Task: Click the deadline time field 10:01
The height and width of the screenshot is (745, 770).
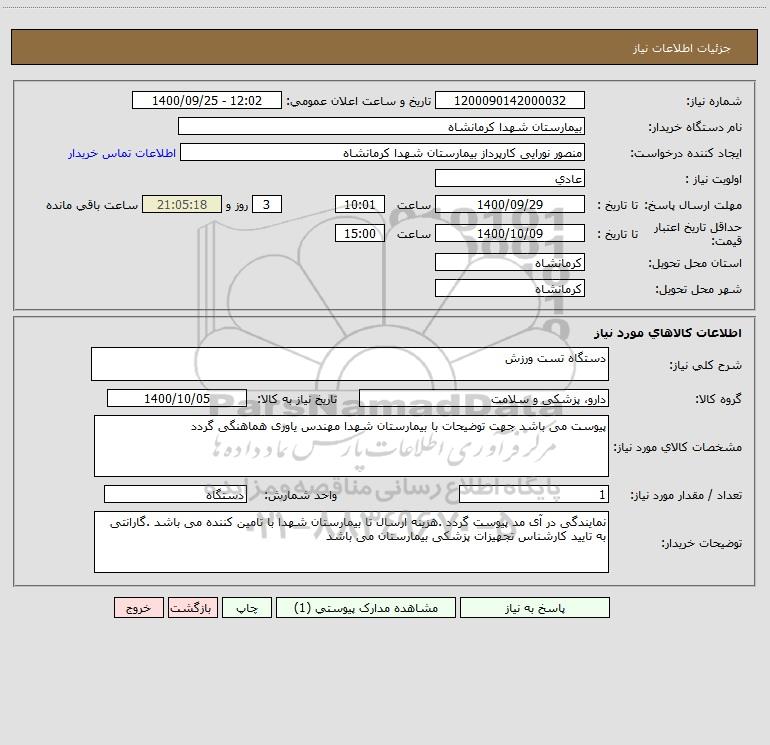Action: click(x=359, y=204)
